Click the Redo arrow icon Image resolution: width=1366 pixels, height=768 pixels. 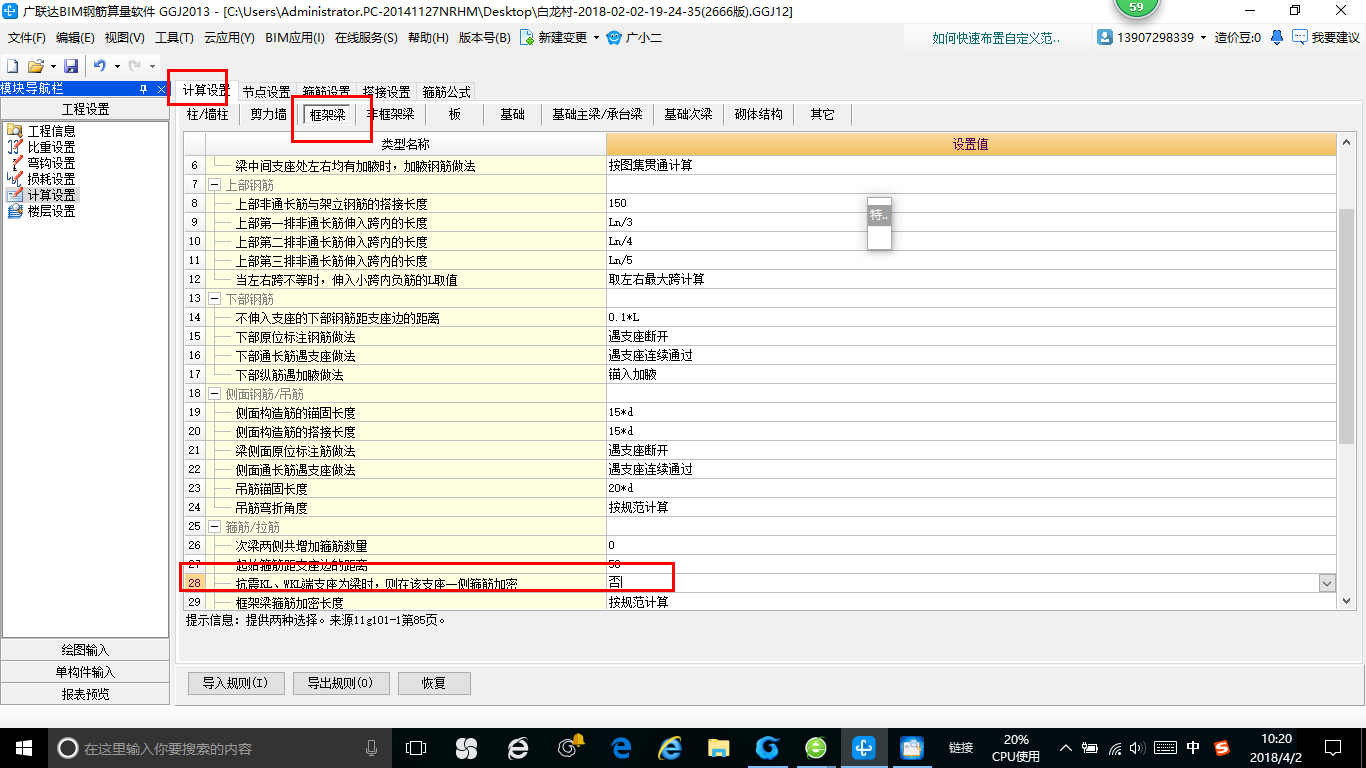click(135, 65)
